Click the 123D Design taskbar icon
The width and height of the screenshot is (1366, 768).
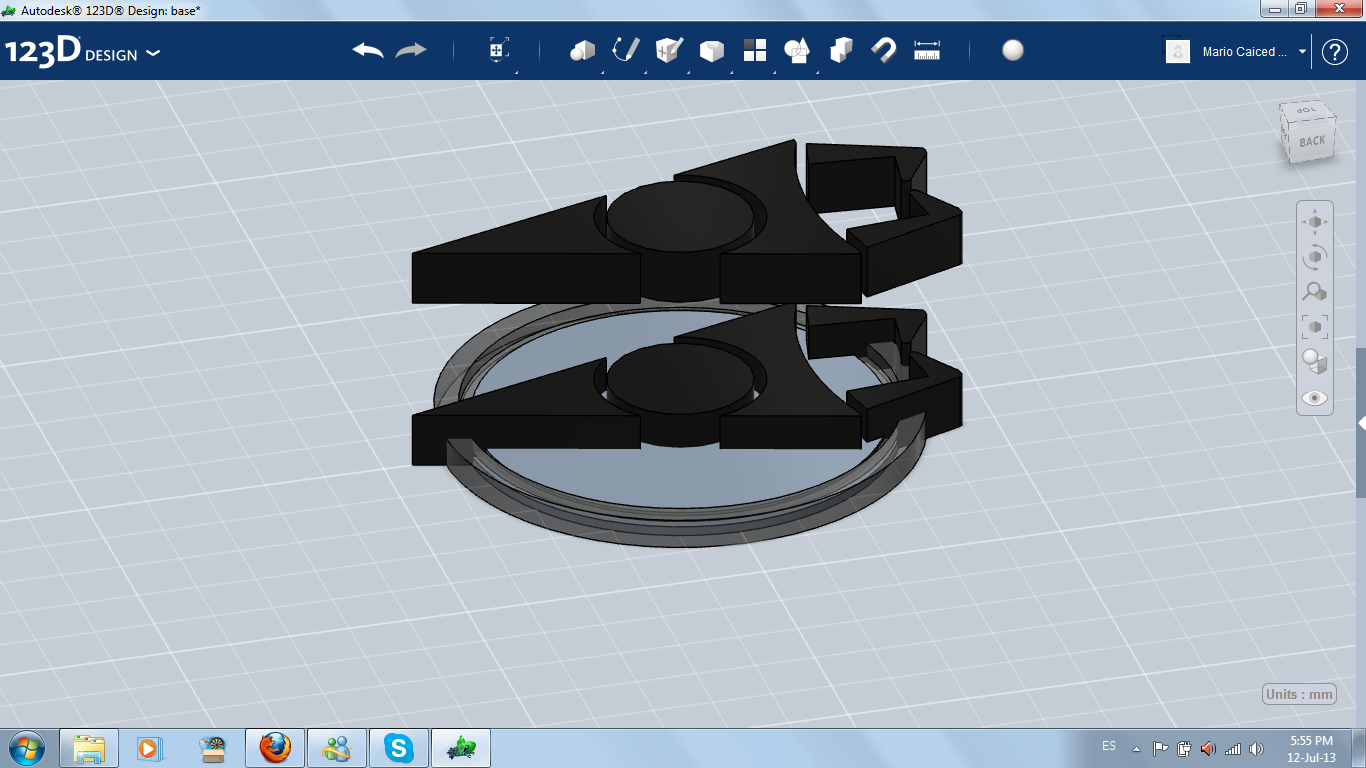[461, 748]
